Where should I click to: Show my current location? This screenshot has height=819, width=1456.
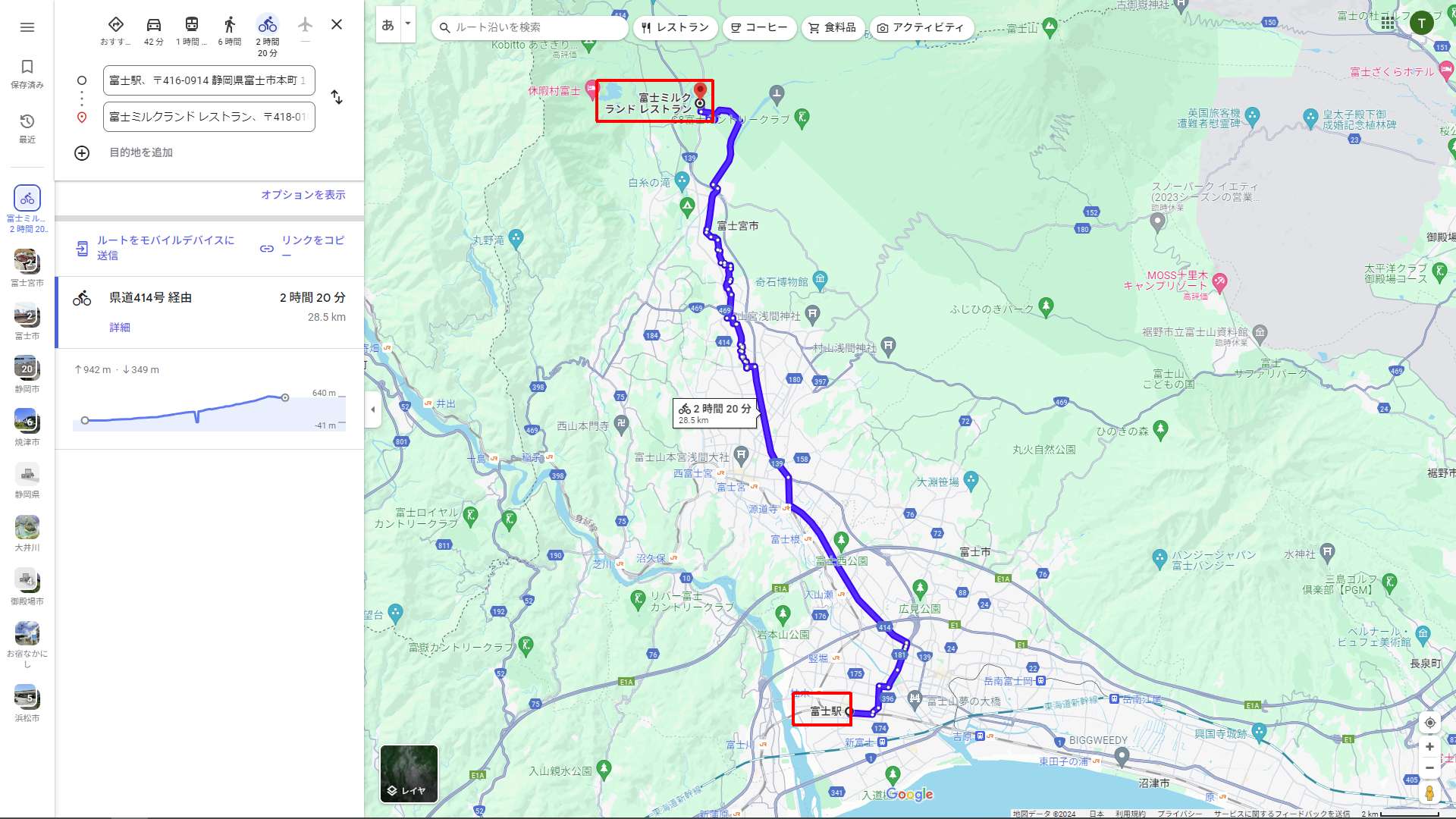(1429, 723)
